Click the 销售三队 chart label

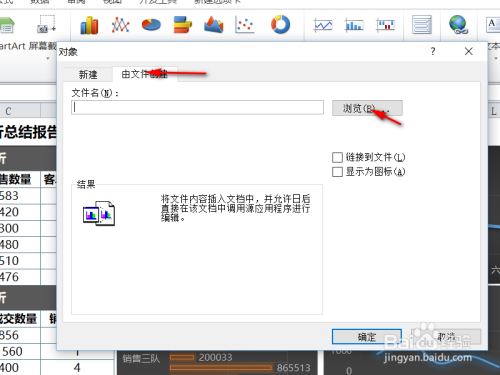click(141, 359)
